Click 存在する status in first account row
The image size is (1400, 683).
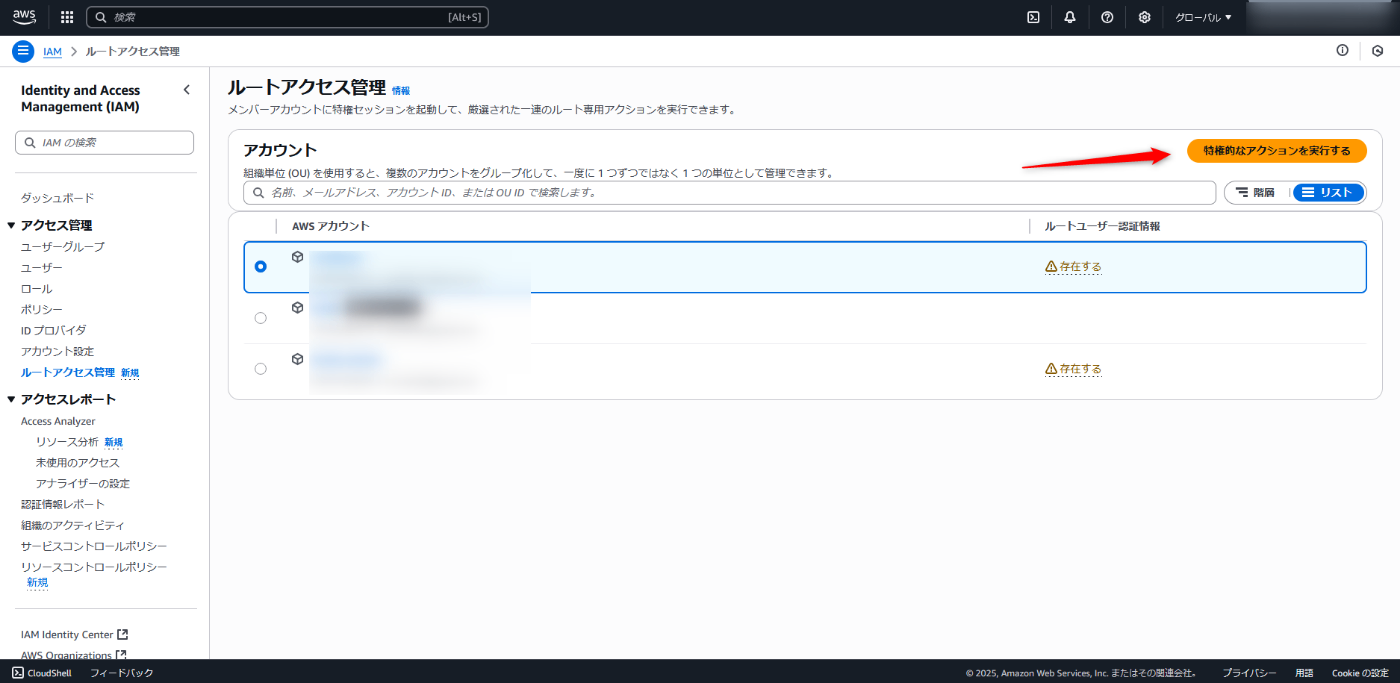coord(1073,267)
